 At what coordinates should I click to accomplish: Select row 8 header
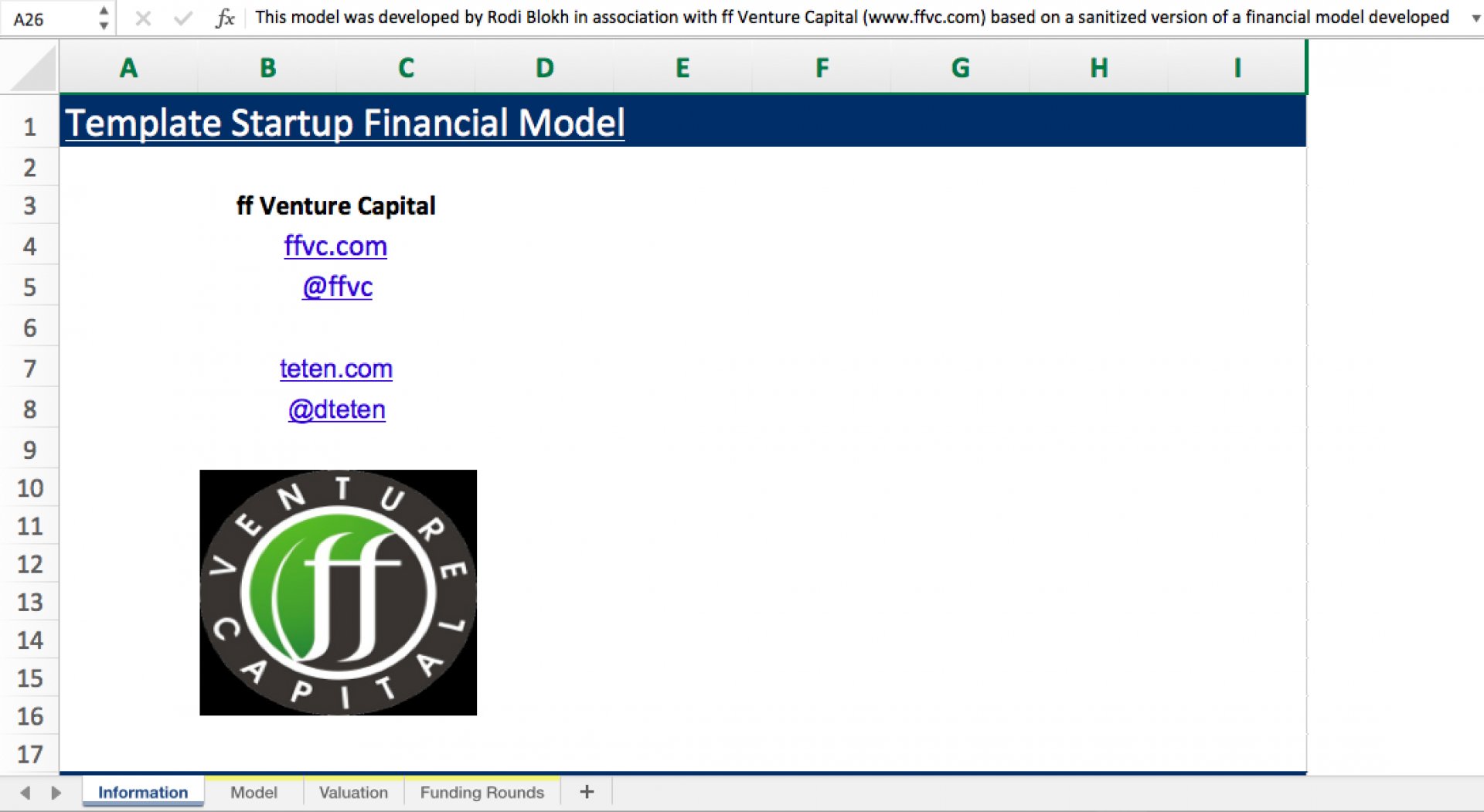(29, 409)
